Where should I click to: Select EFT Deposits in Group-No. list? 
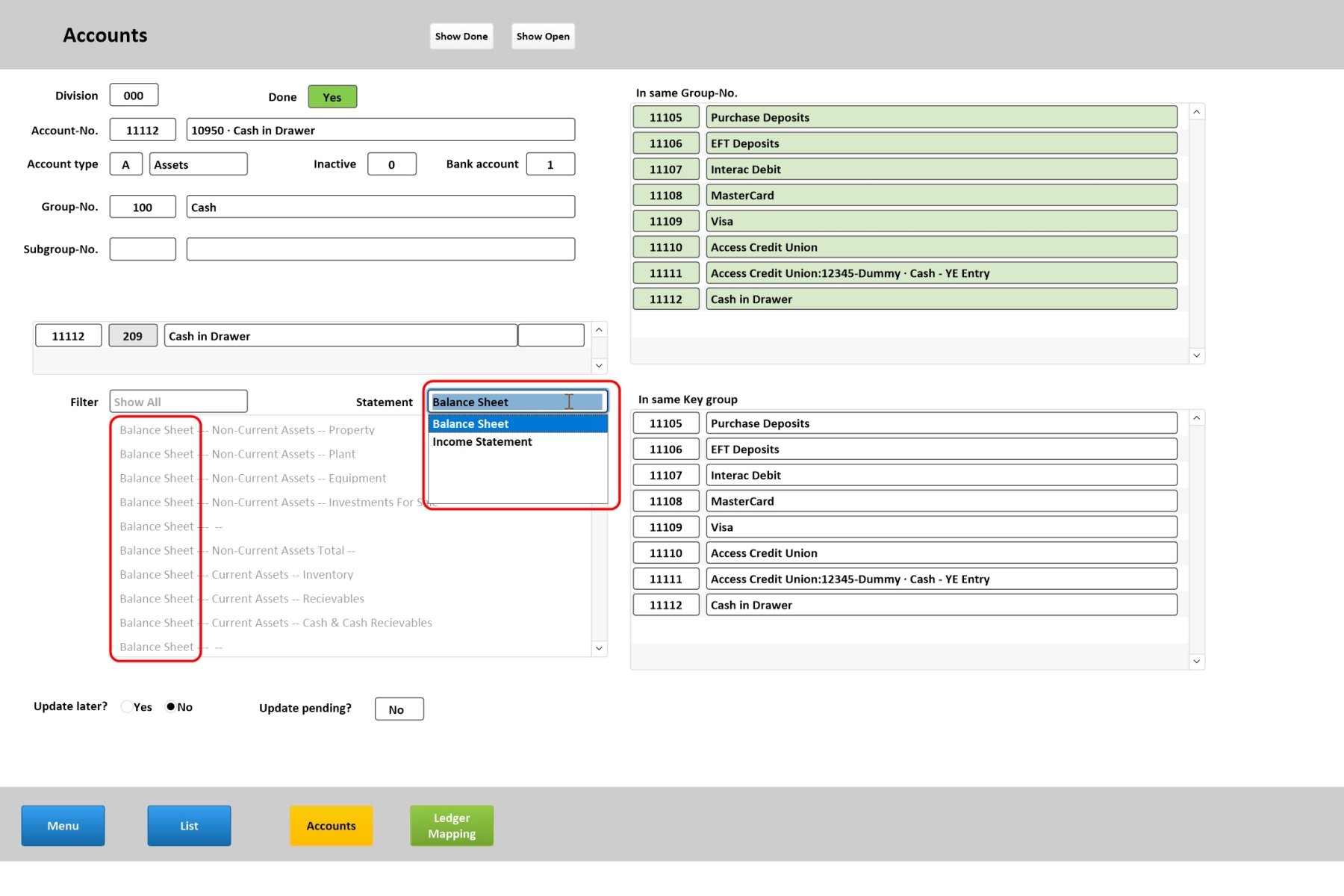942,143
